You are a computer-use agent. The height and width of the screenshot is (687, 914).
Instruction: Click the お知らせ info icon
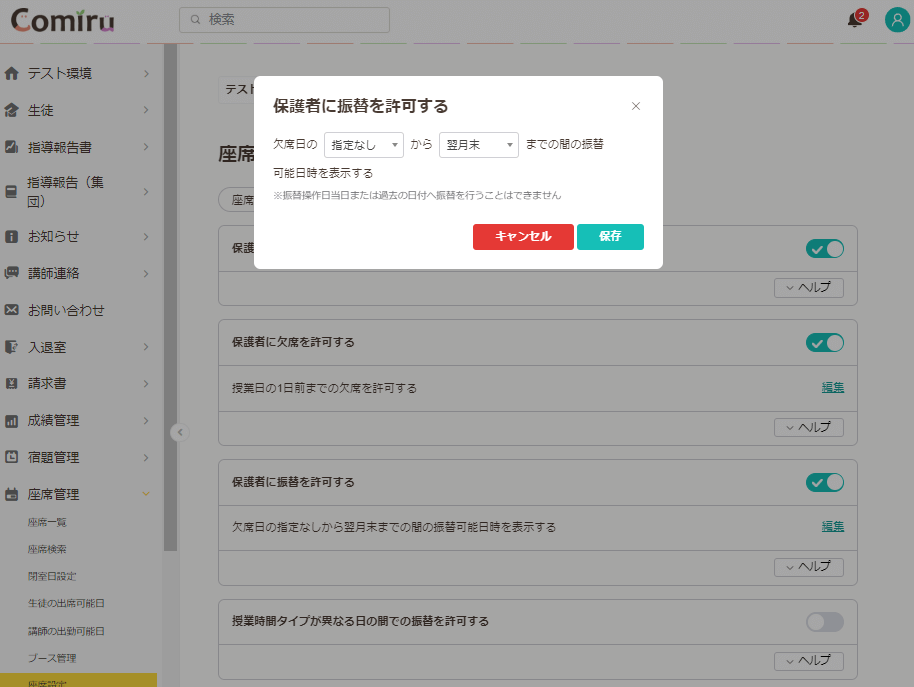coord(11,237)
